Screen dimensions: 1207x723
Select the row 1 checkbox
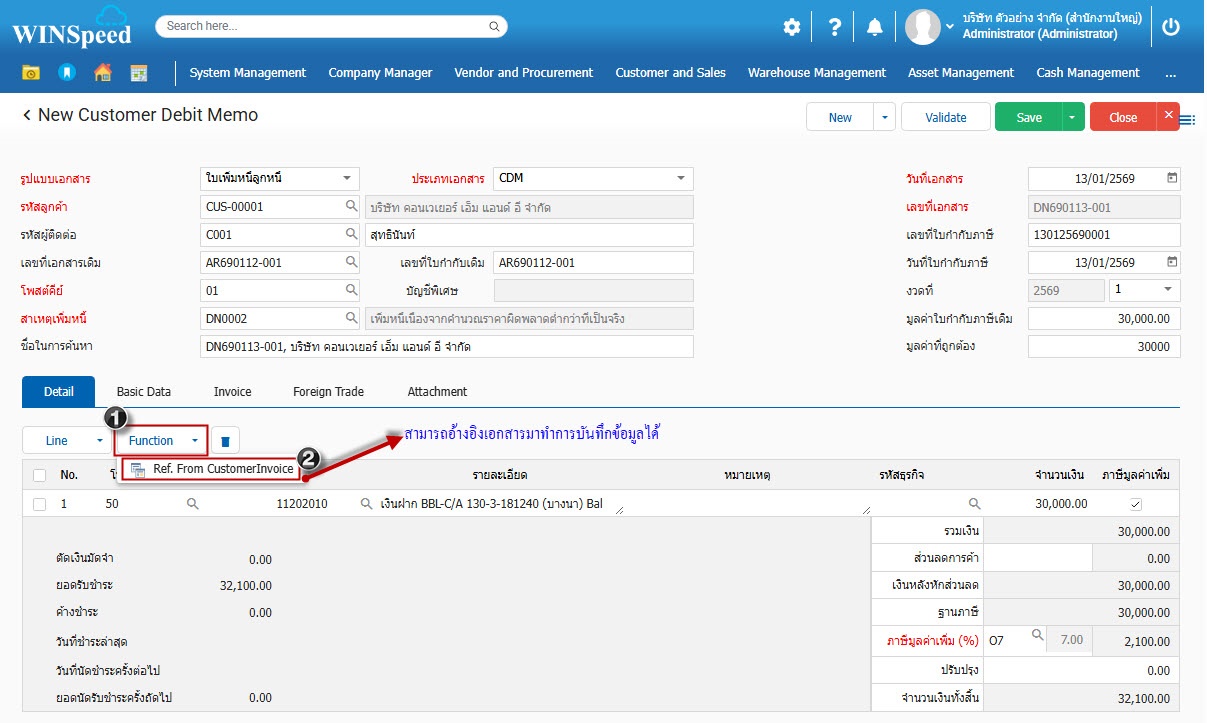point(40,504)
